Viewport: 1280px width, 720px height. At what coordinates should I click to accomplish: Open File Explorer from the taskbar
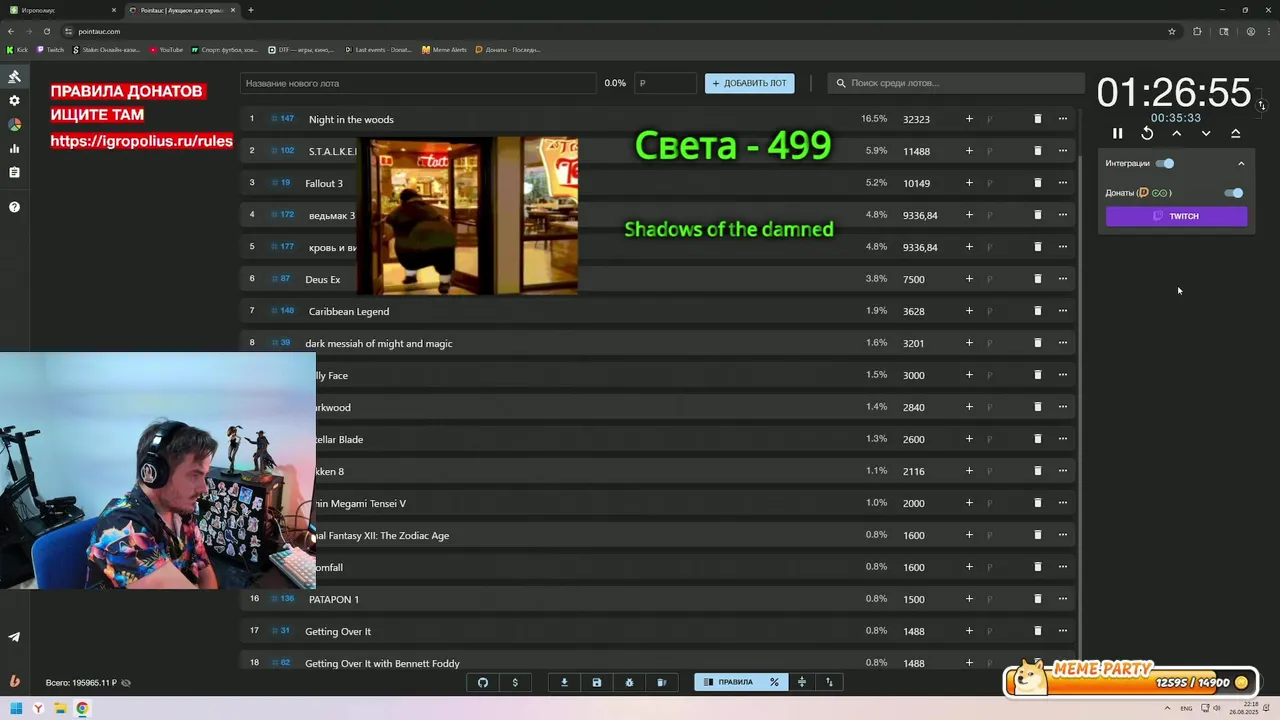pos(60,709)
